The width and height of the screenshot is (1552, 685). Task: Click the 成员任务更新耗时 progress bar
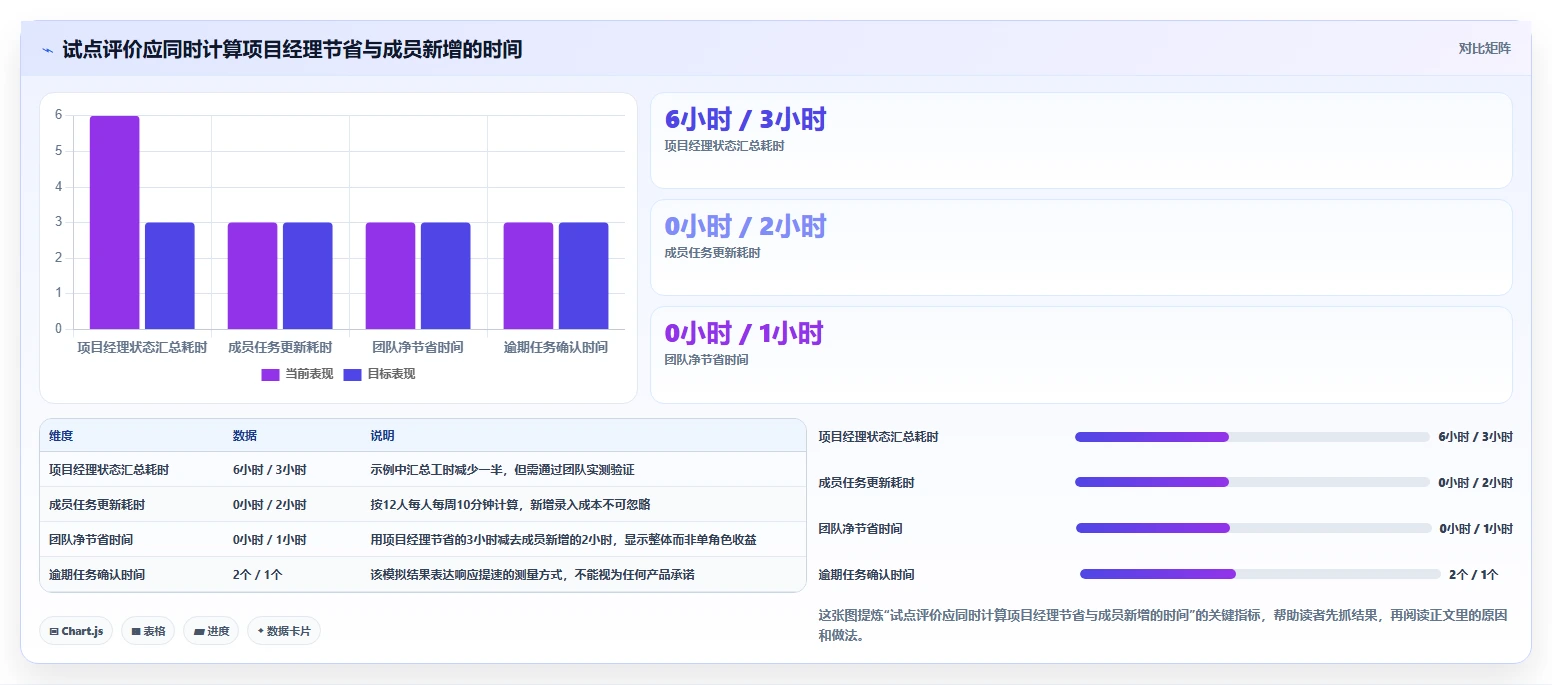click(x=1252, y=482)
